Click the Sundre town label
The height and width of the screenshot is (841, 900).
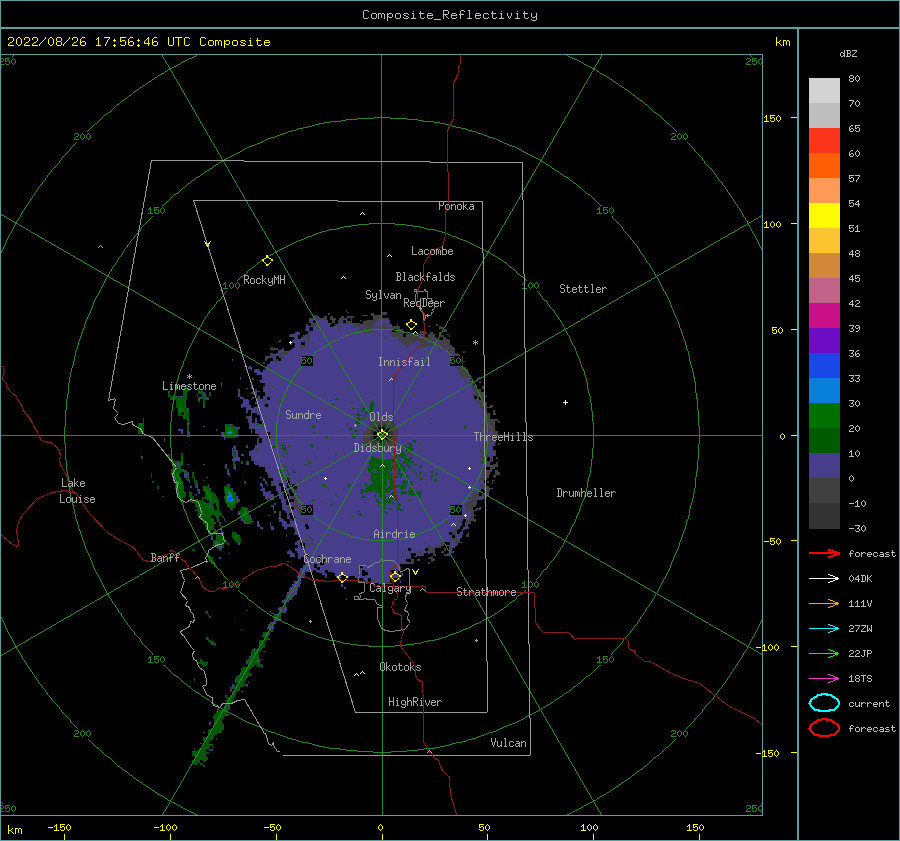click(x=303, y=414)
